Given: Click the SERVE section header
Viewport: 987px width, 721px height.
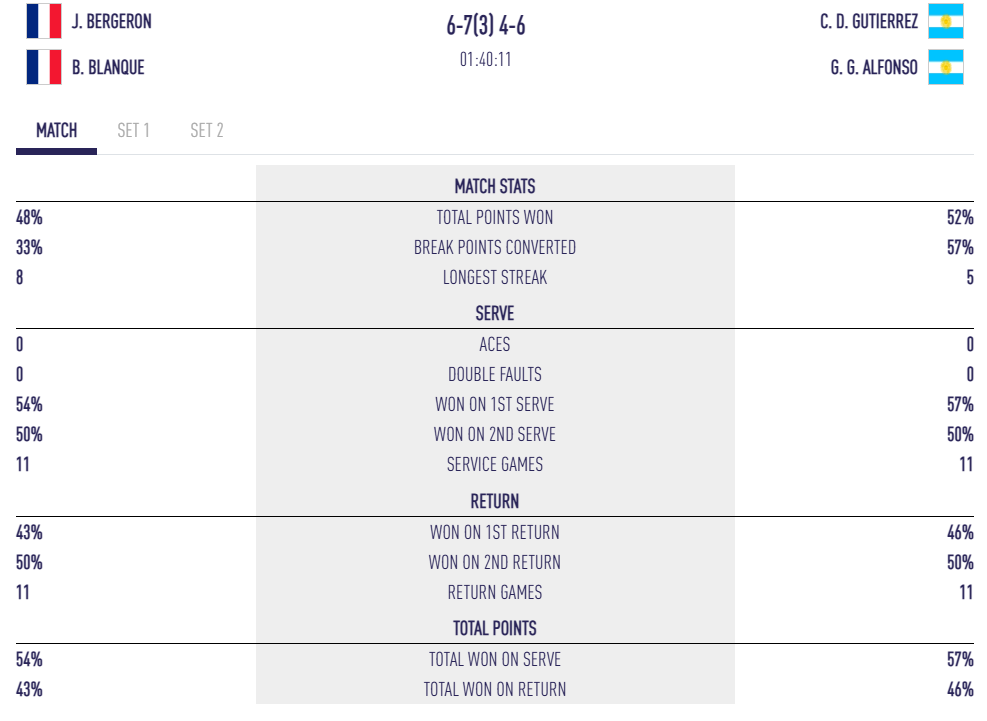Looking at the screenshot, I should [495, 313].
